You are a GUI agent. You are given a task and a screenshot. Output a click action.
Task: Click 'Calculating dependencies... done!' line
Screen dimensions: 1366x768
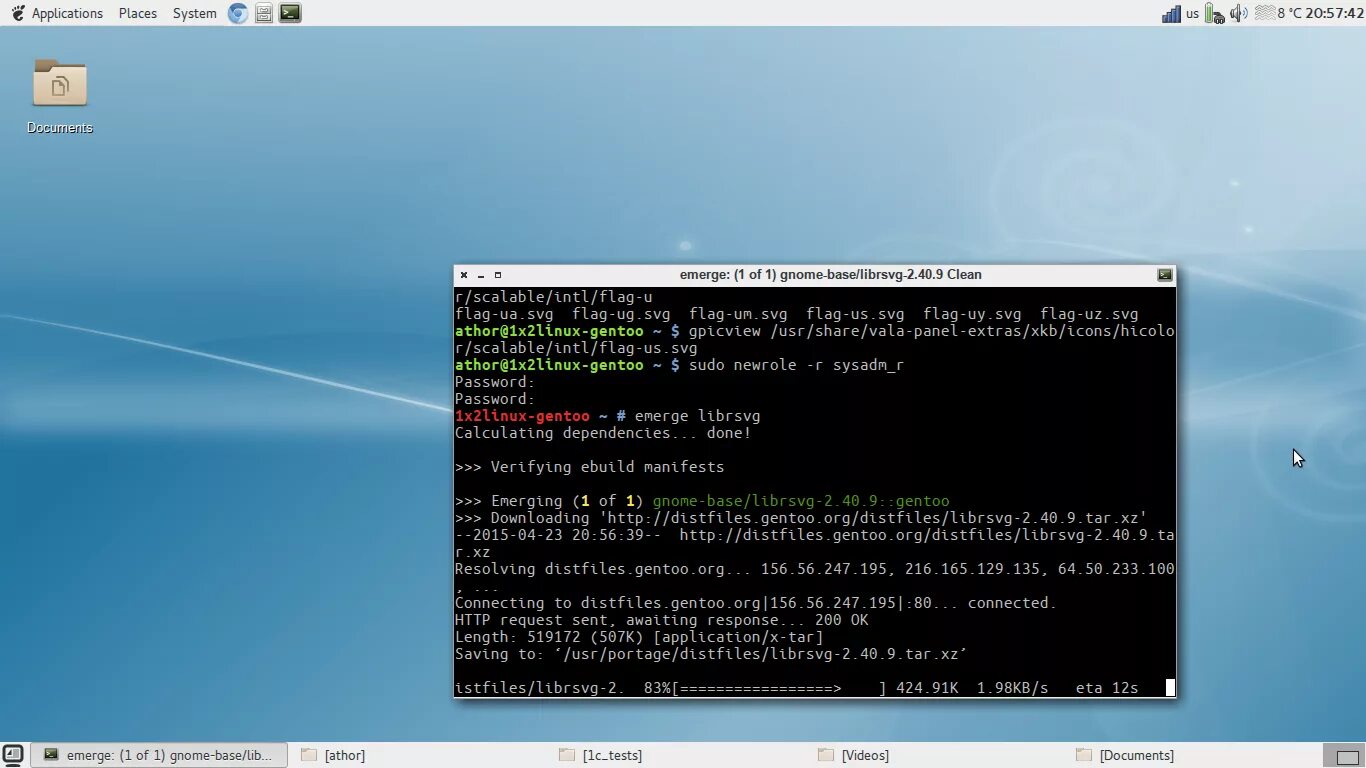coord(603,433)
